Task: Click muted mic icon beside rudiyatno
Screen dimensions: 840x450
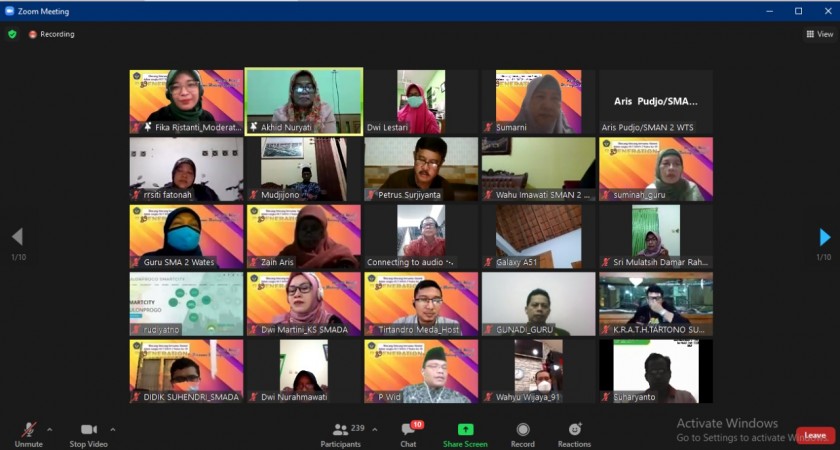Action: [136, 330]
